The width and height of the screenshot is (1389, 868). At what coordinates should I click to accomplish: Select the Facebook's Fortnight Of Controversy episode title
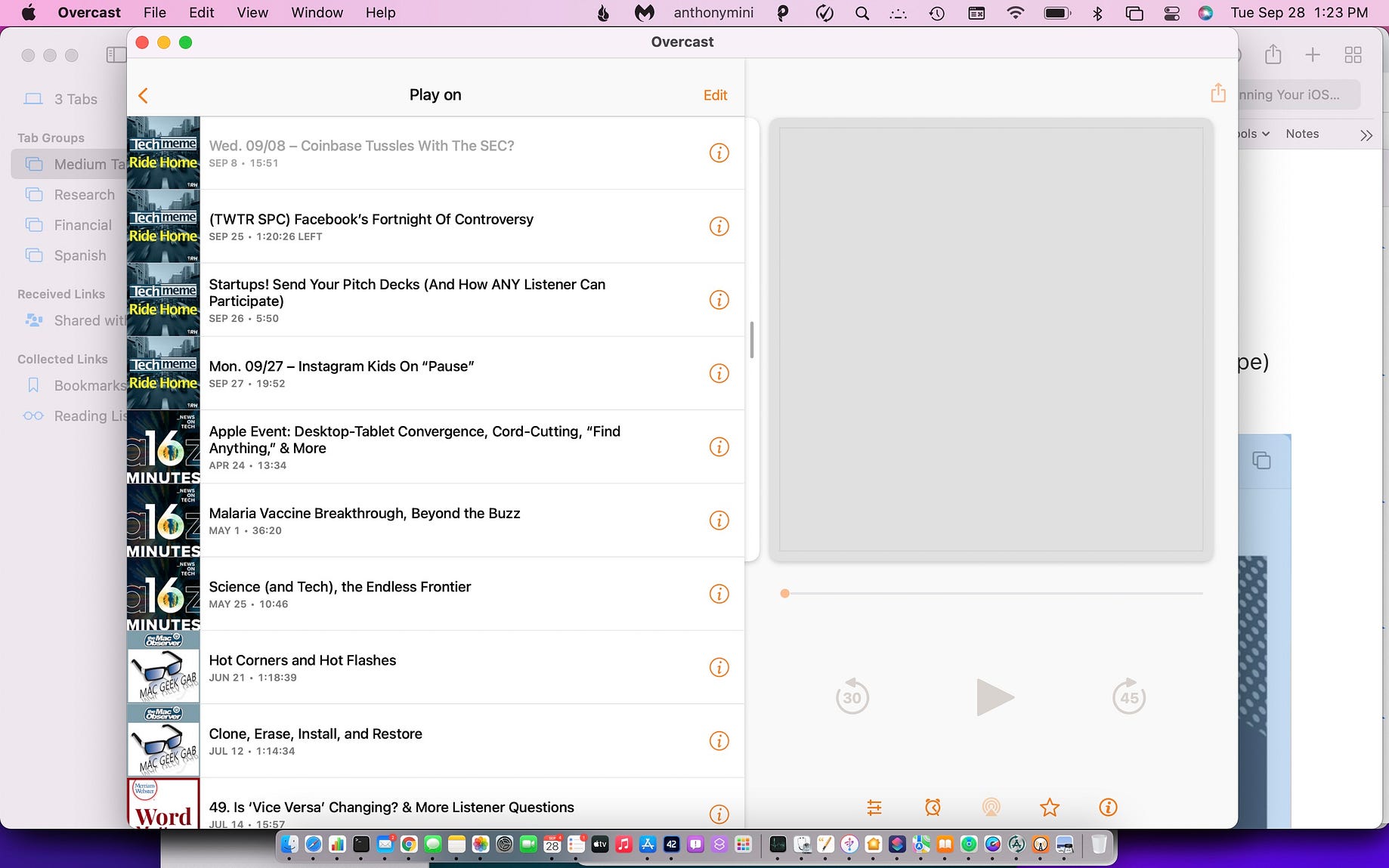[371, 219]
